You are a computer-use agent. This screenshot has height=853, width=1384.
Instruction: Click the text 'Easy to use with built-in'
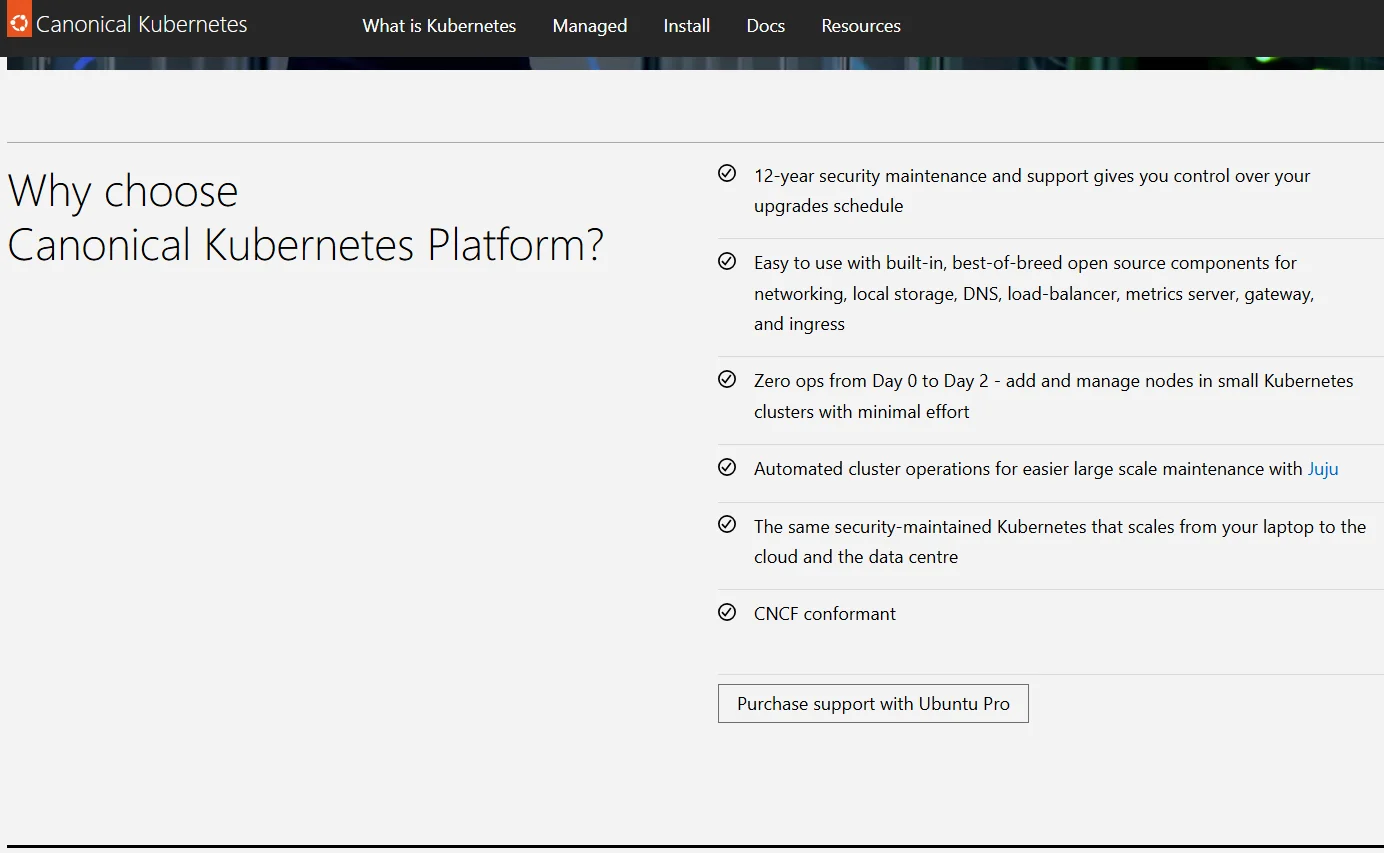coord(850,263)
